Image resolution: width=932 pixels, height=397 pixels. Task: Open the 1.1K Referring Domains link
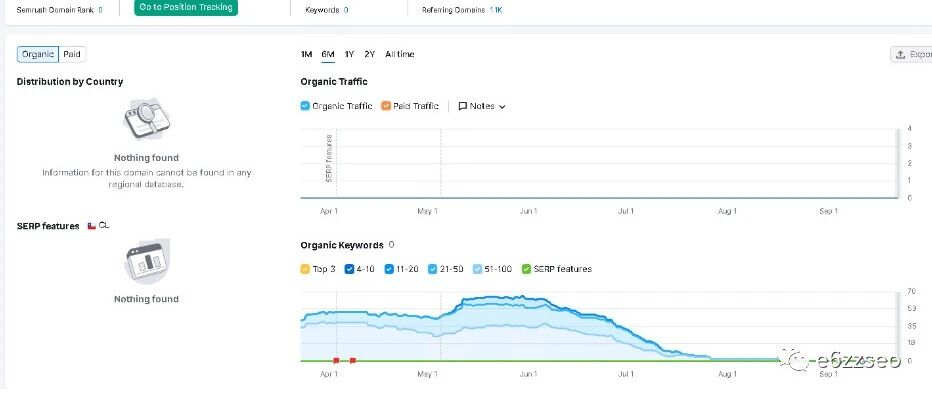(496, 10)
